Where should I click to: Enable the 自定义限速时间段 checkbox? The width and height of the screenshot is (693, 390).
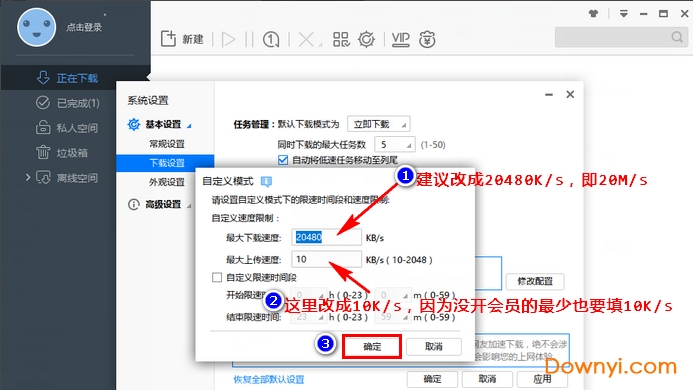217,277
